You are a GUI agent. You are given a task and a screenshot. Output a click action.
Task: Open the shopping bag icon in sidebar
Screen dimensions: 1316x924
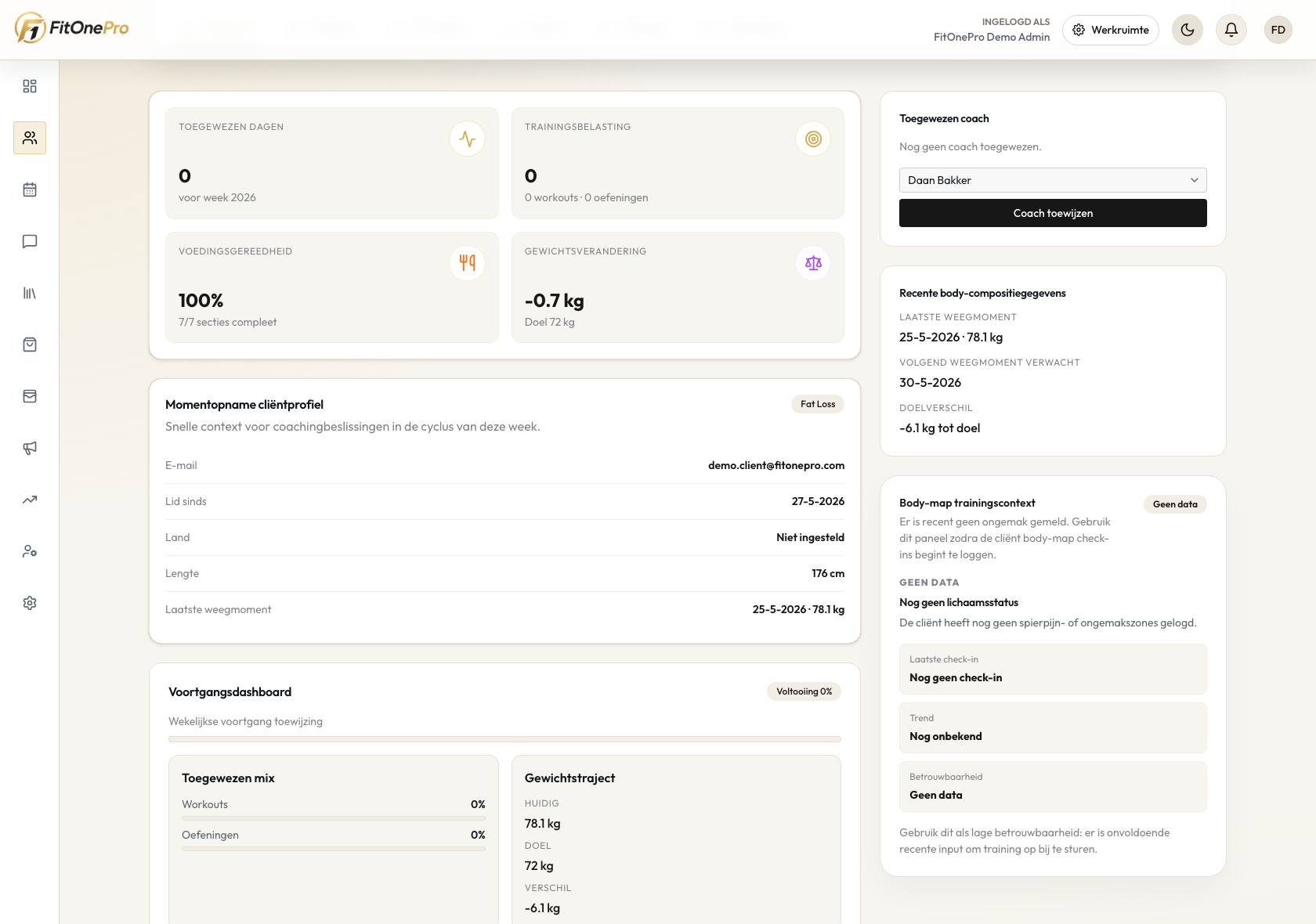pos(30,345)
